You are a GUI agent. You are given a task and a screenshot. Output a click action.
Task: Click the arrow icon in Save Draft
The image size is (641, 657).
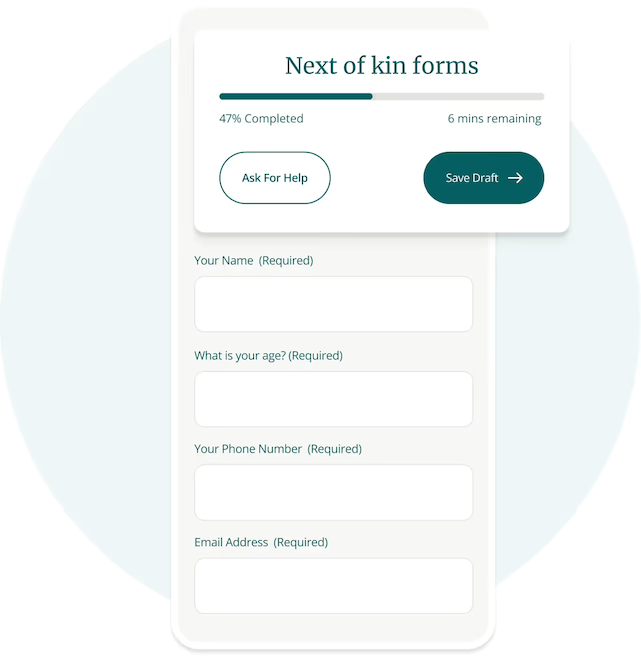point(515,178)
